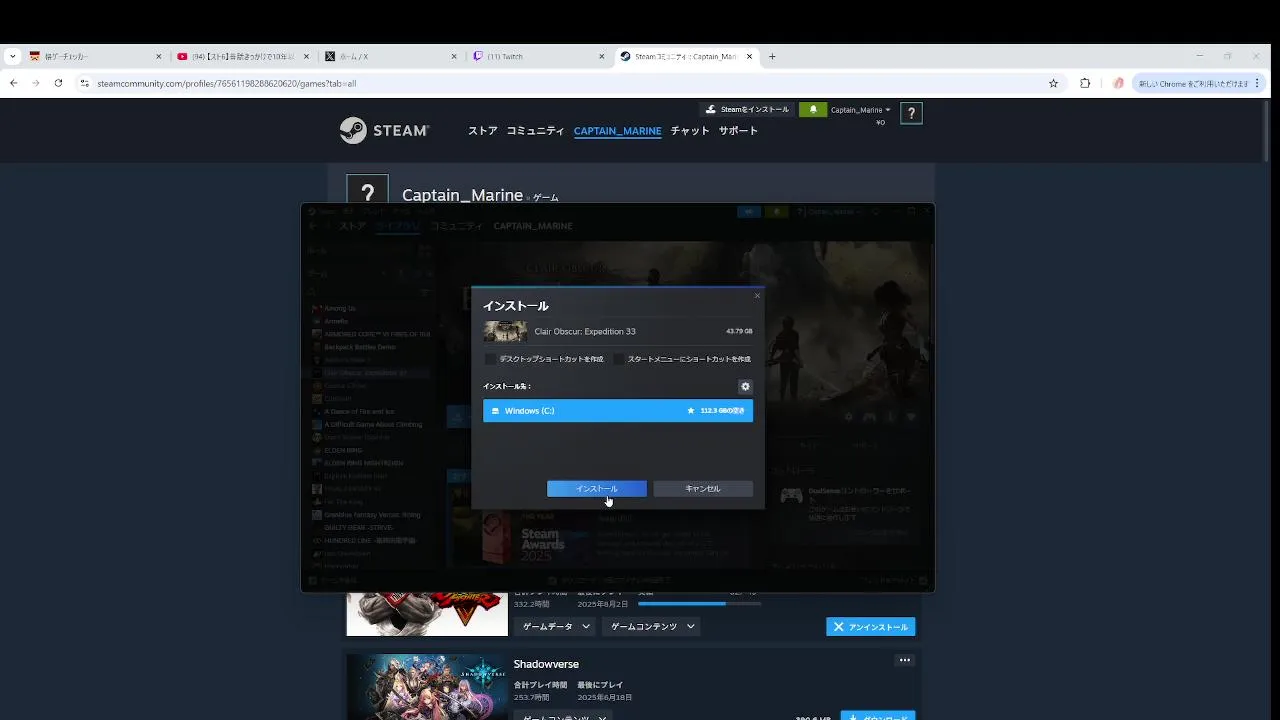Open the Captain_Marine profile name link

click(x=462, y=195)
